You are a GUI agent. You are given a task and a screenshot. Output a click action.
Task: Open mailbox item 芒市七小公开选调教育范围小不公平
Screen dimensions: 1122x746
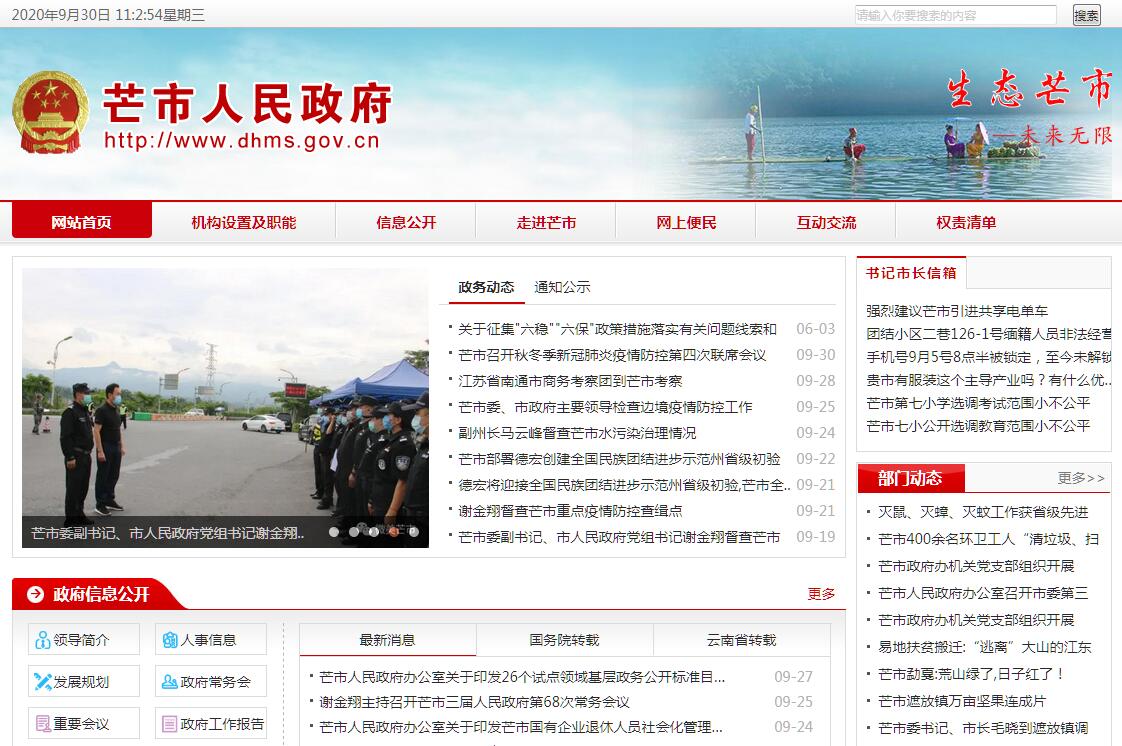pyautogui.click(x=978, y=426)
